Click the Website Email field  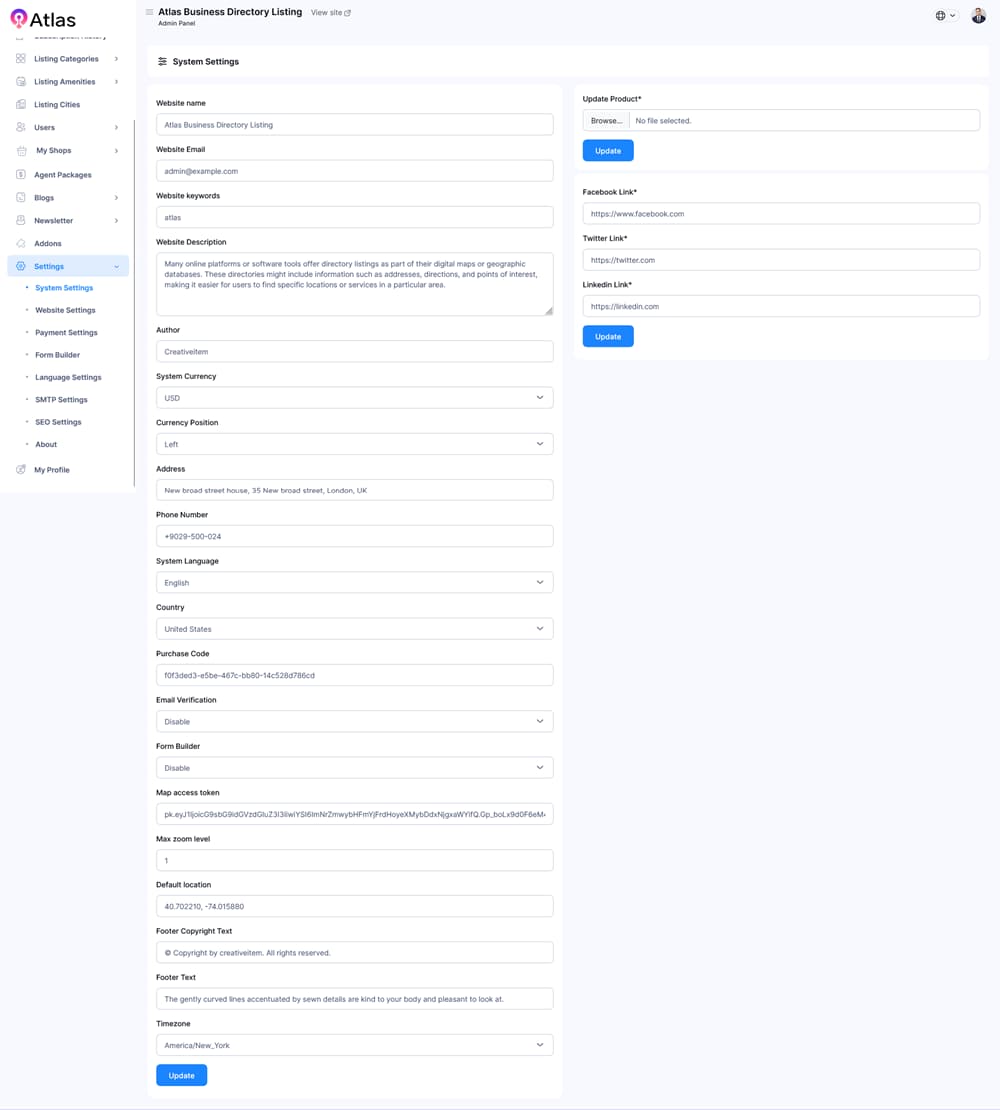point(355,171)
